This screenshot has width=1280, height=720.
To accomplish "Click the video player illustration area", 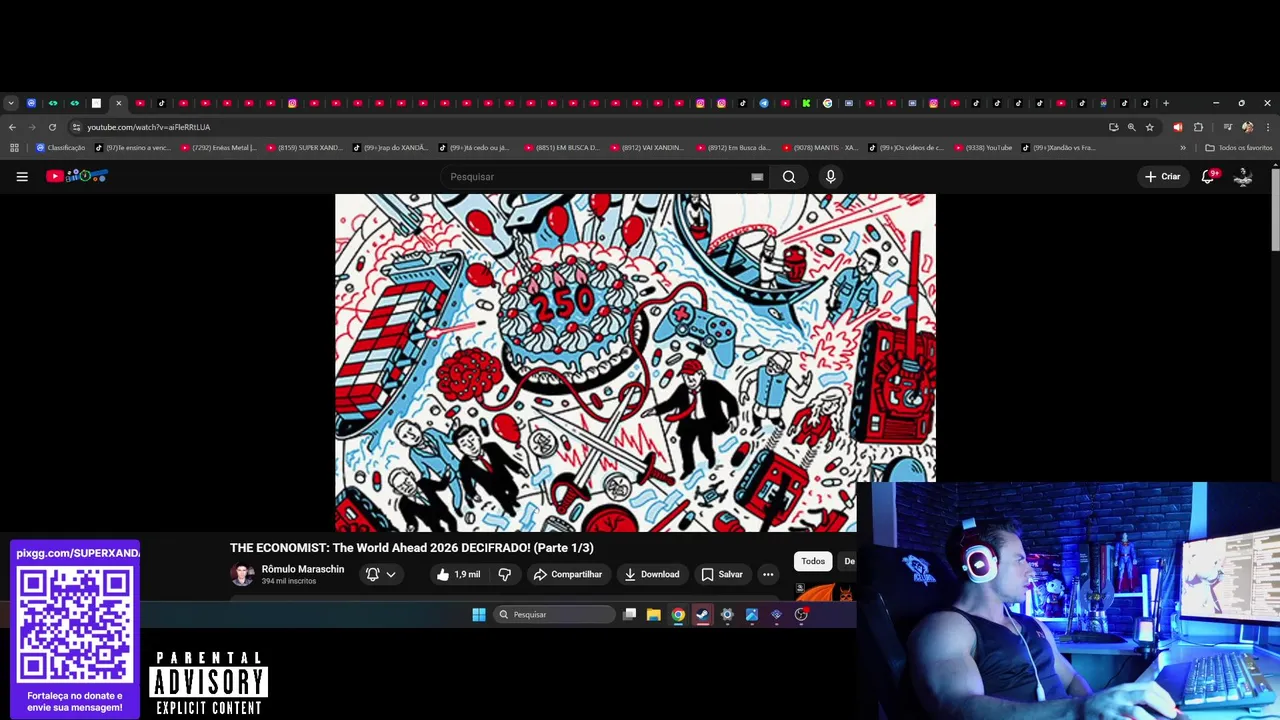I will (635, 363).
